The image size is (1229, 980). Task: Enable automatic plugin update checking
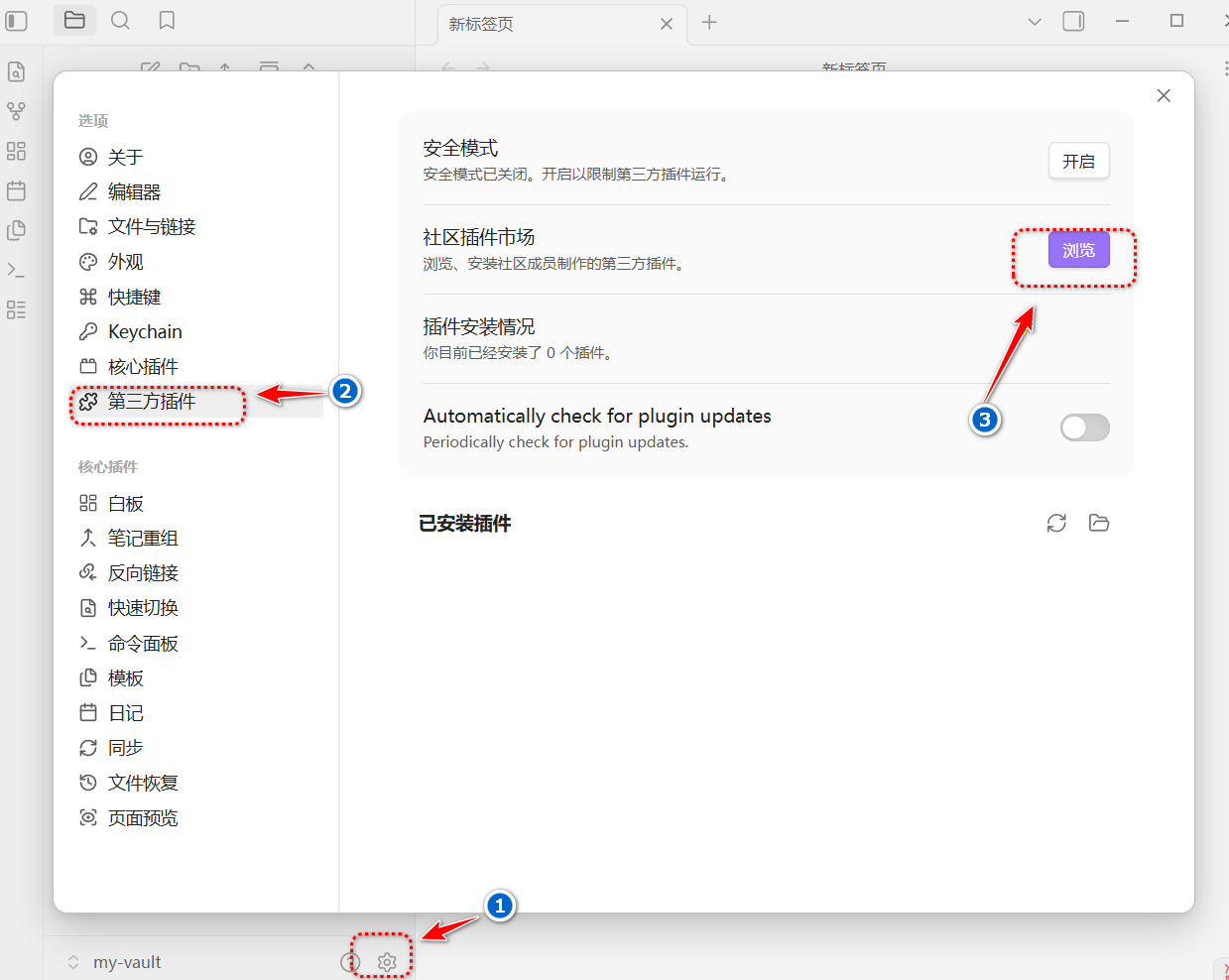coord(1084,428)
